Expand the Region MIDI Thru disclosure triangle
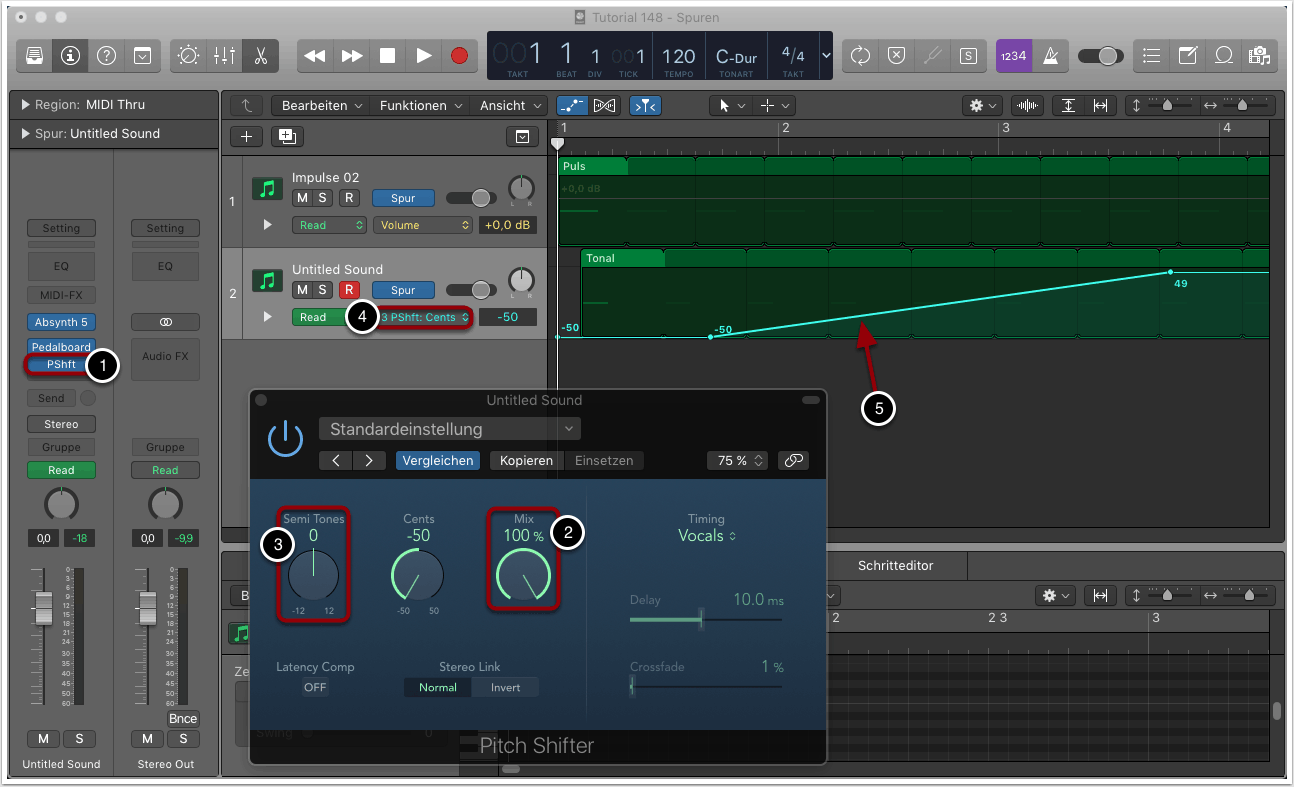Viewport: 1294px width, 787px height. pyautogui.click(x=25, y=105)
